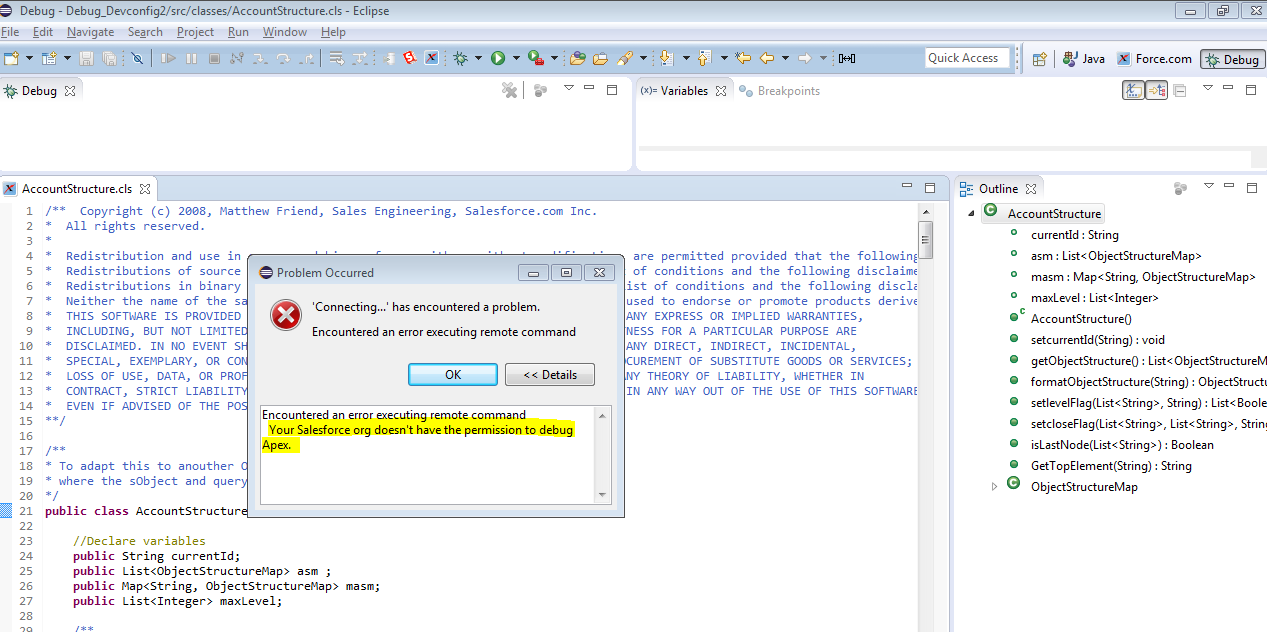Collapse the AccountStructure outline node
1267x632 pixels.
coord(970,214)
